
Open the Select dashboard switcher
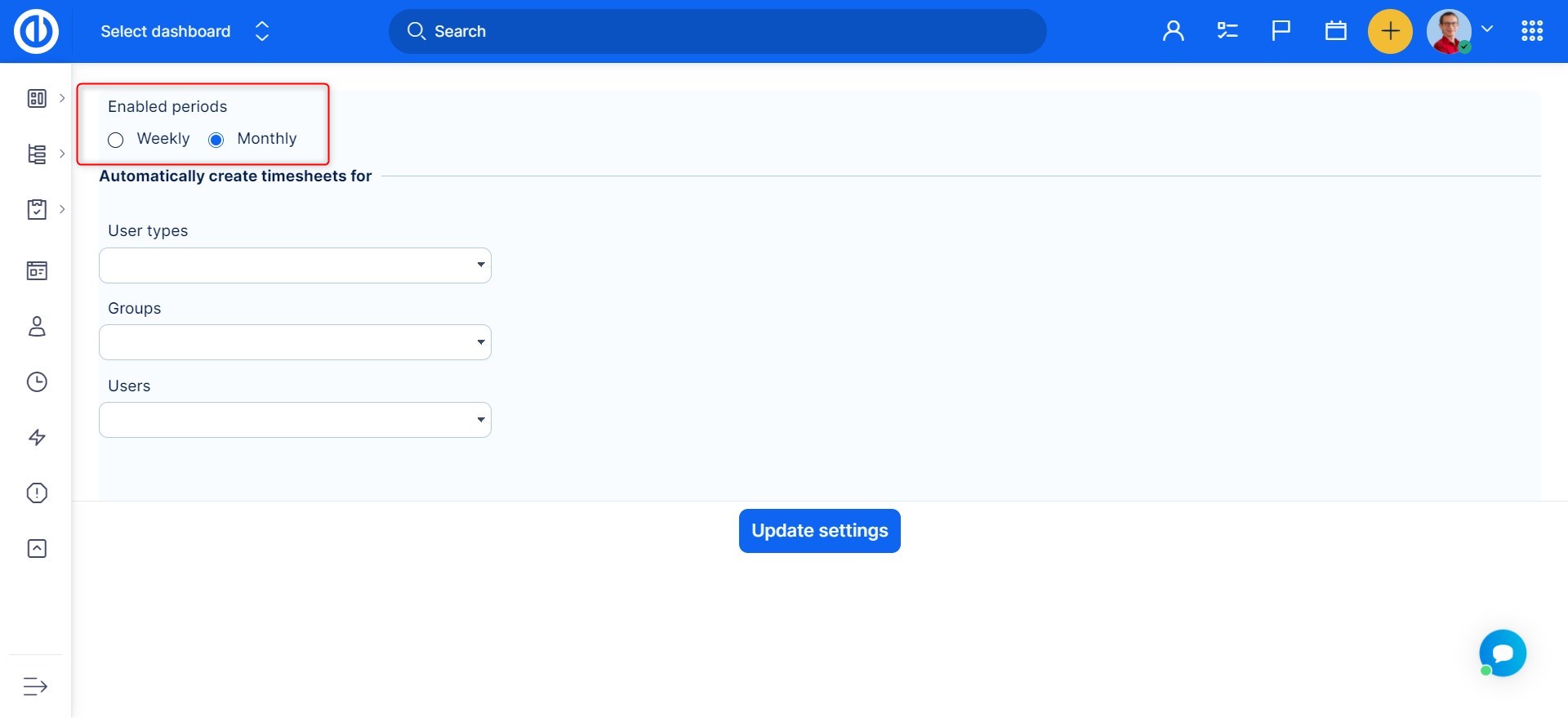tap(185, 31)
